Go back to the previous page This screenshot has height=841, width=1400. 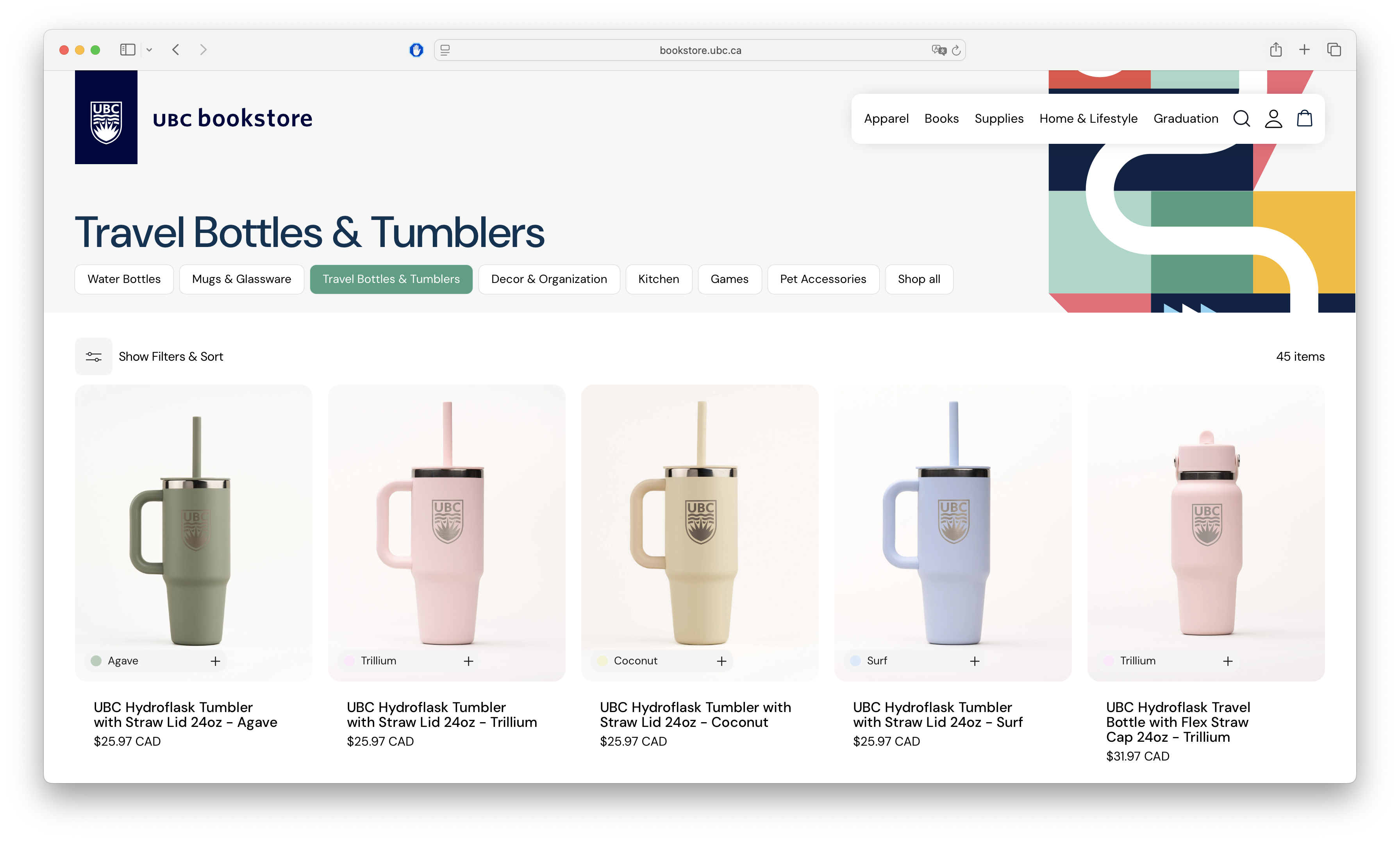click(175, 50)
